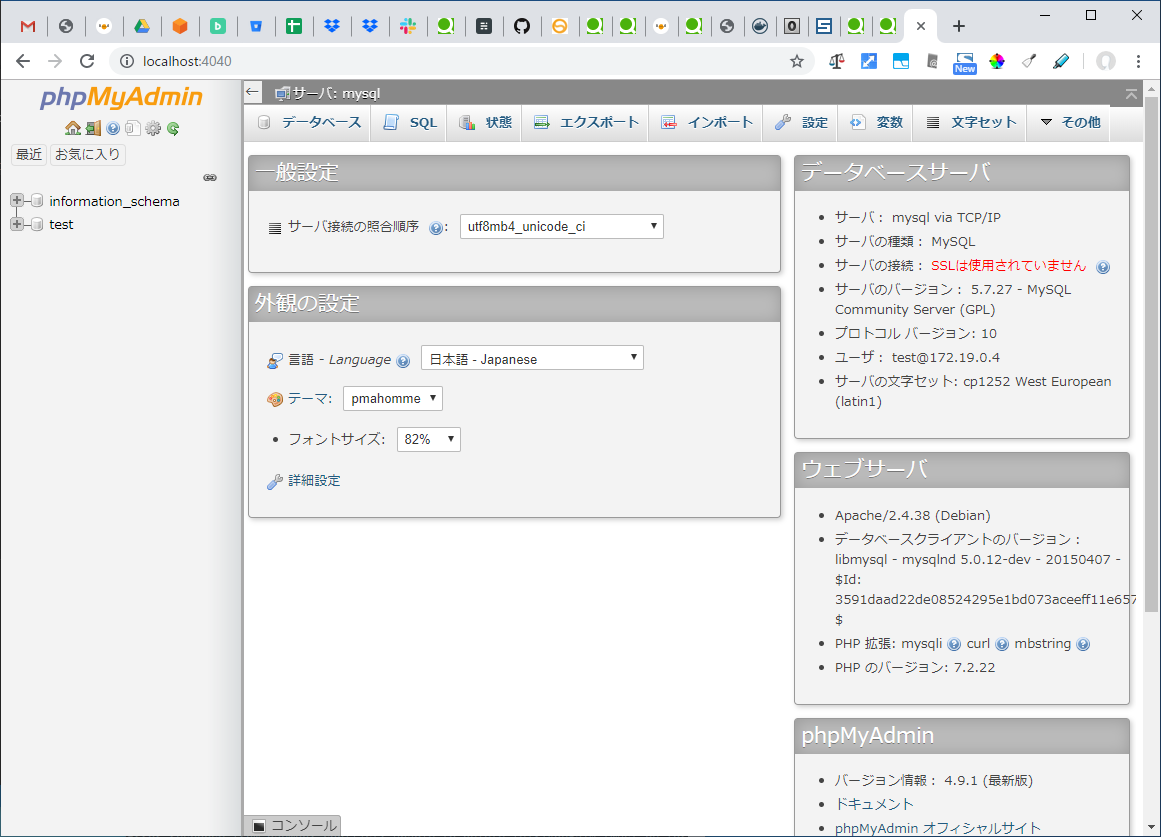
Task: Open the Chrome three-dot menu
Action: [1139, 61]
